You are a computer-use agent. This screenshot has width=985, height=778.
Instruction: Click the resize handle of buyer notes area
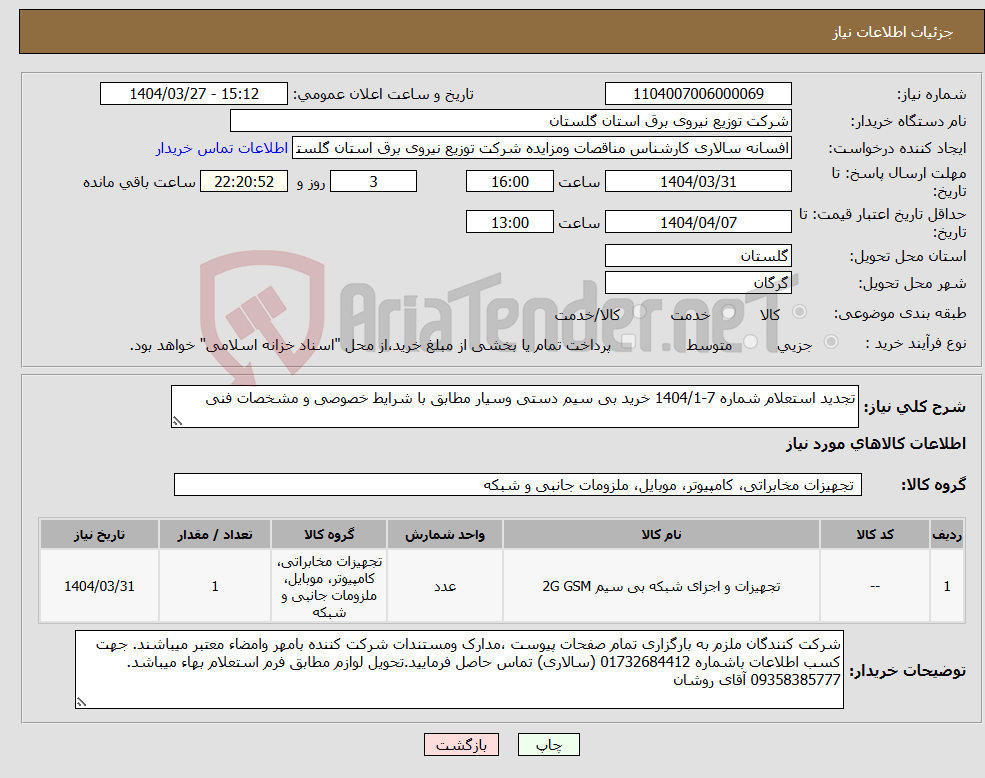click(81, 702)
